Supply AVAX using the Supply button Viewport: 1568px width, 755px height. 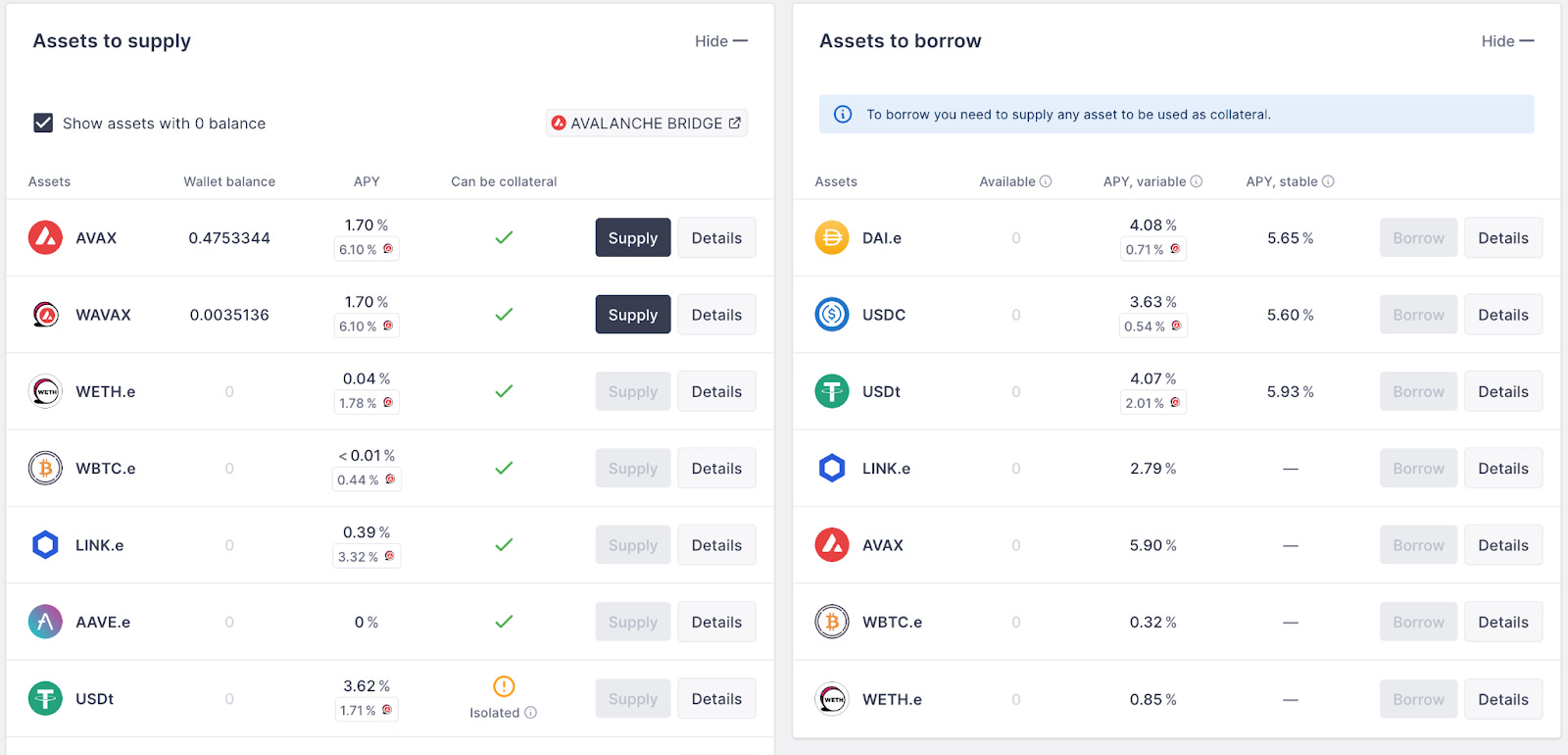pyautogui.click(x=632, y=238)
